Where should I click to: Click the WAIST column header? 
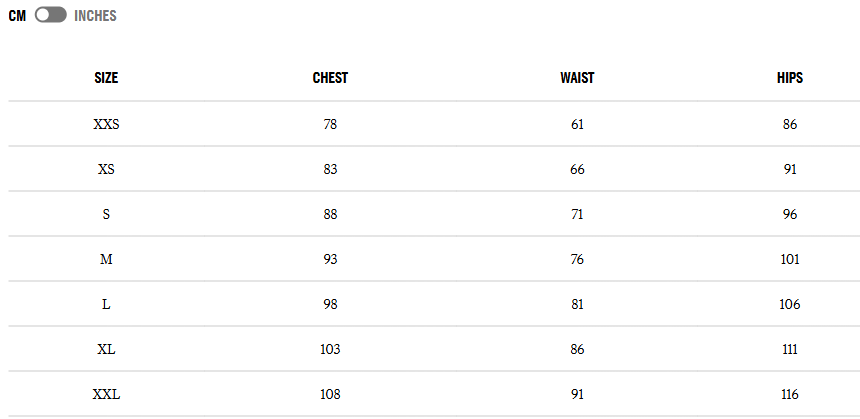tap(577, 78)
